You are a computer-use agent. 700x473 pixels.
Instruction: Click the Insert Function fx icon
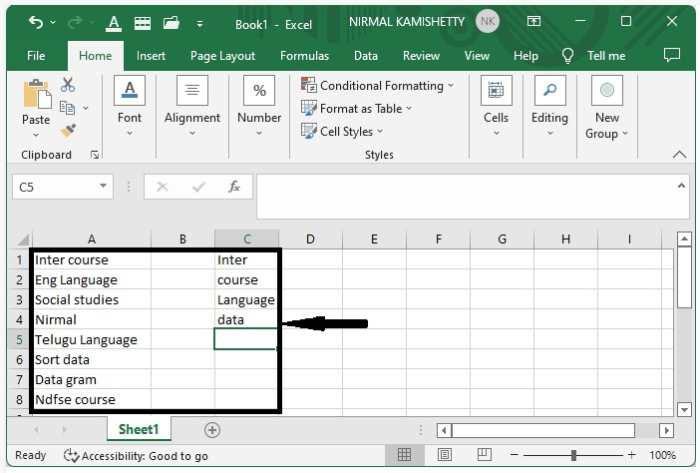coord(234,187)
